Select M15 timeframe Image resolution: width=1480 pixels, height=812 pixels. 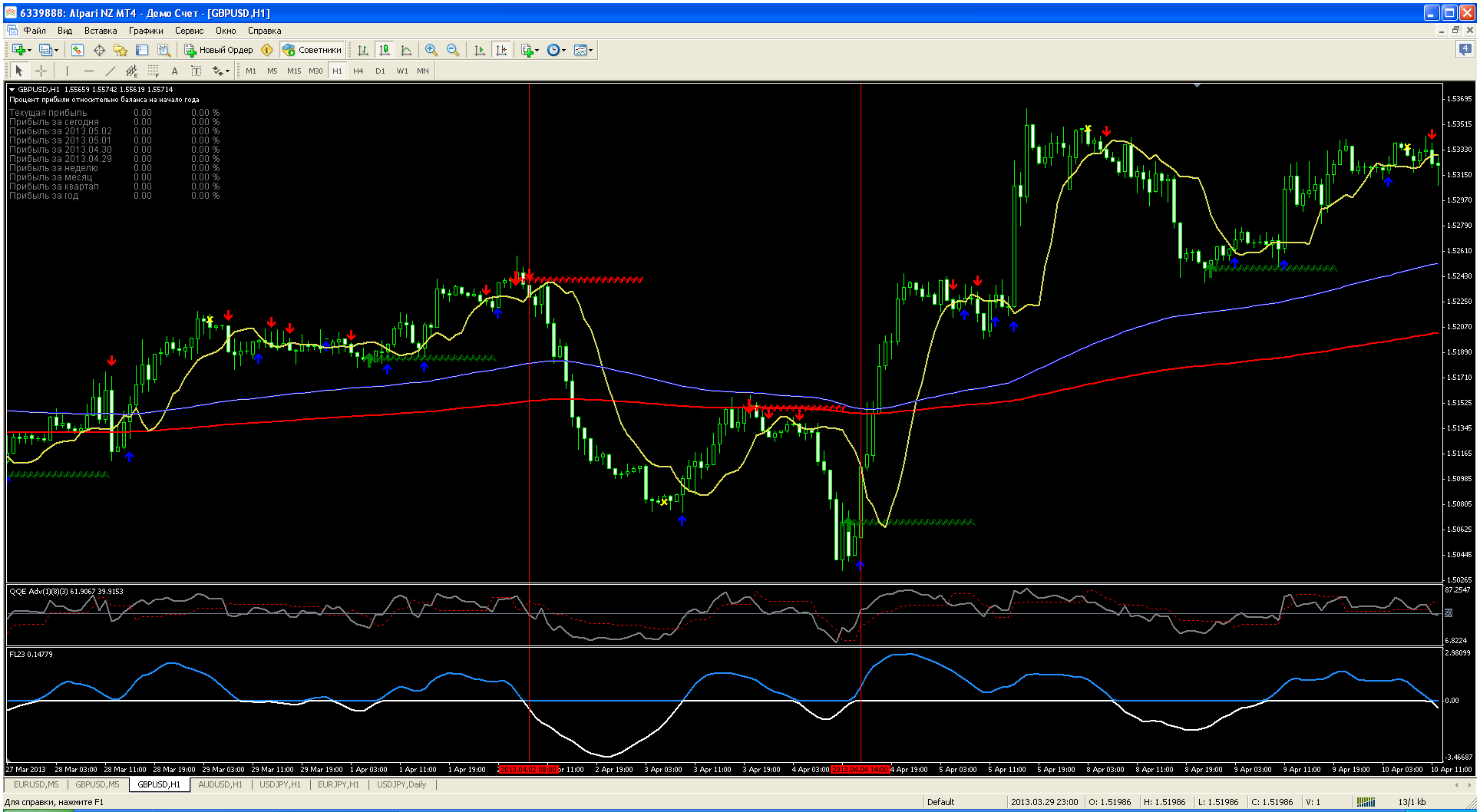pos(294,71)
